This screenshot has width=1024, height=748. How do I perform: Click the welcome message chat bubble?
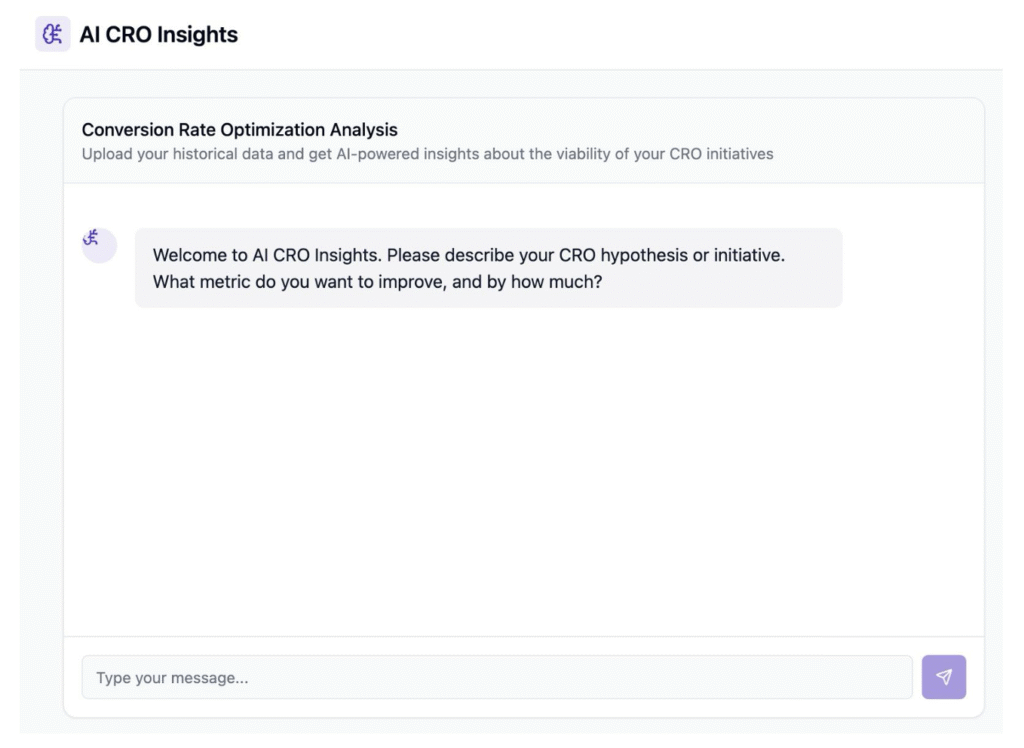[x=488, y=268]
